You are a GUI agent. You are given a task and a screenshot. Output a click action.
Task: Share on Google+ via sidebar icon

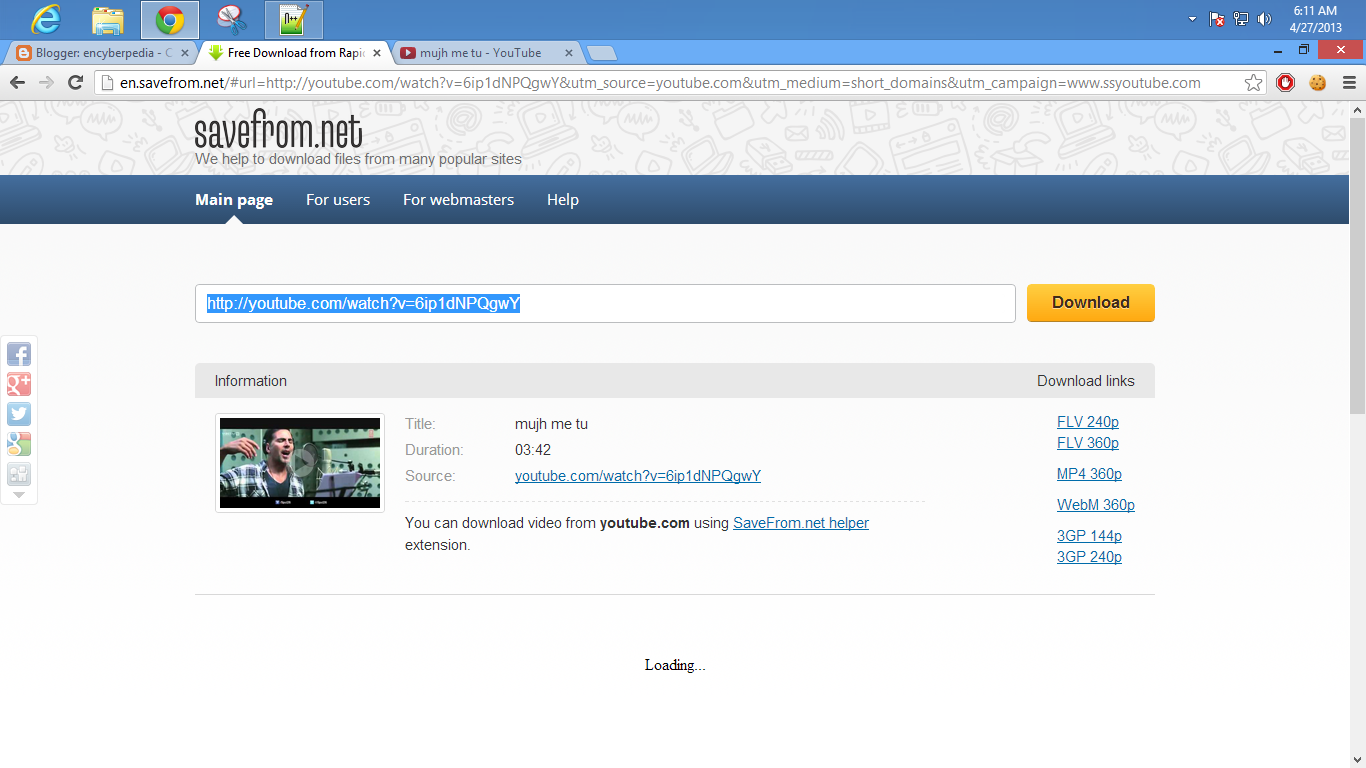19,384
